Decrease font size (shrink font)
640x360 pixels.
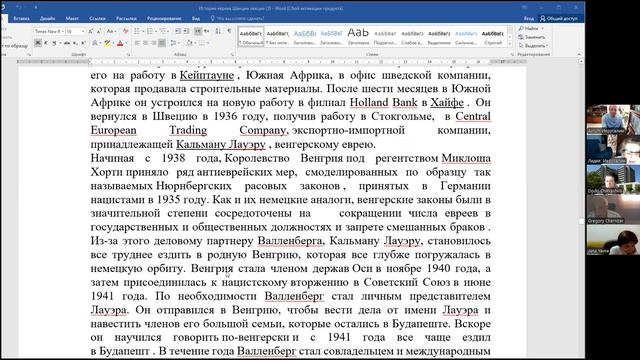(x=98, y=31)
